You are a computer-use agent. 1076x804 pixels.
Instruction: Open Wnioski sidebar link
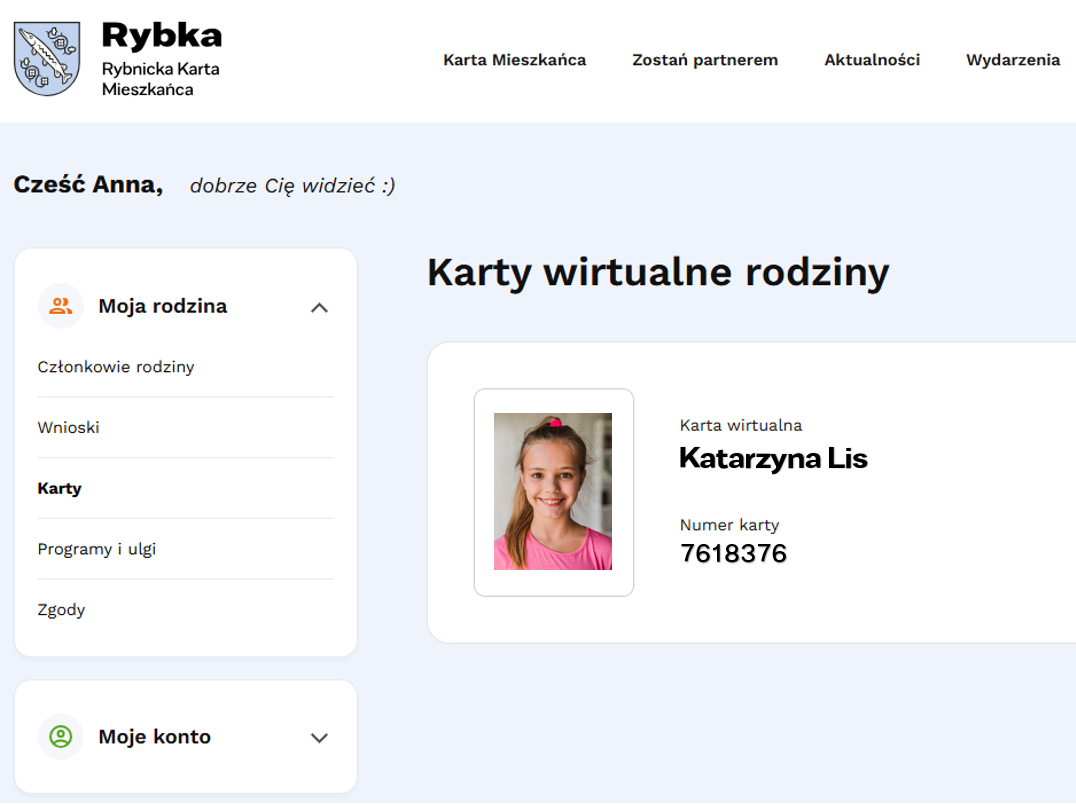[69, 427]
